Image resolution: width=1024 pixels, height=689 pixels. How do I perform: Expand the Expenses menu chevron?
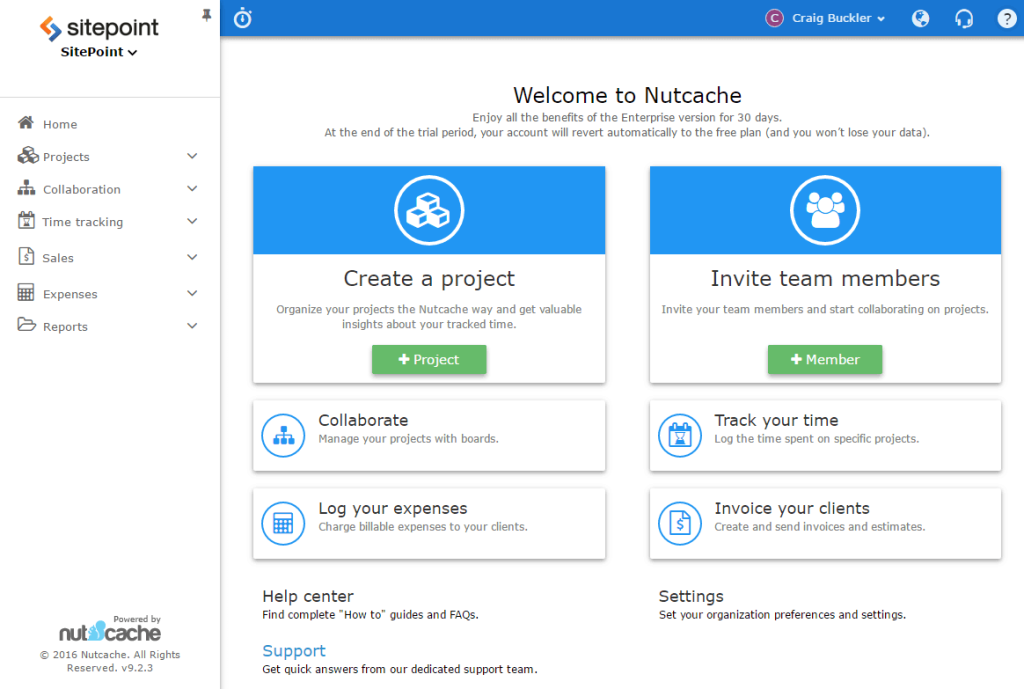coord(192,293)
